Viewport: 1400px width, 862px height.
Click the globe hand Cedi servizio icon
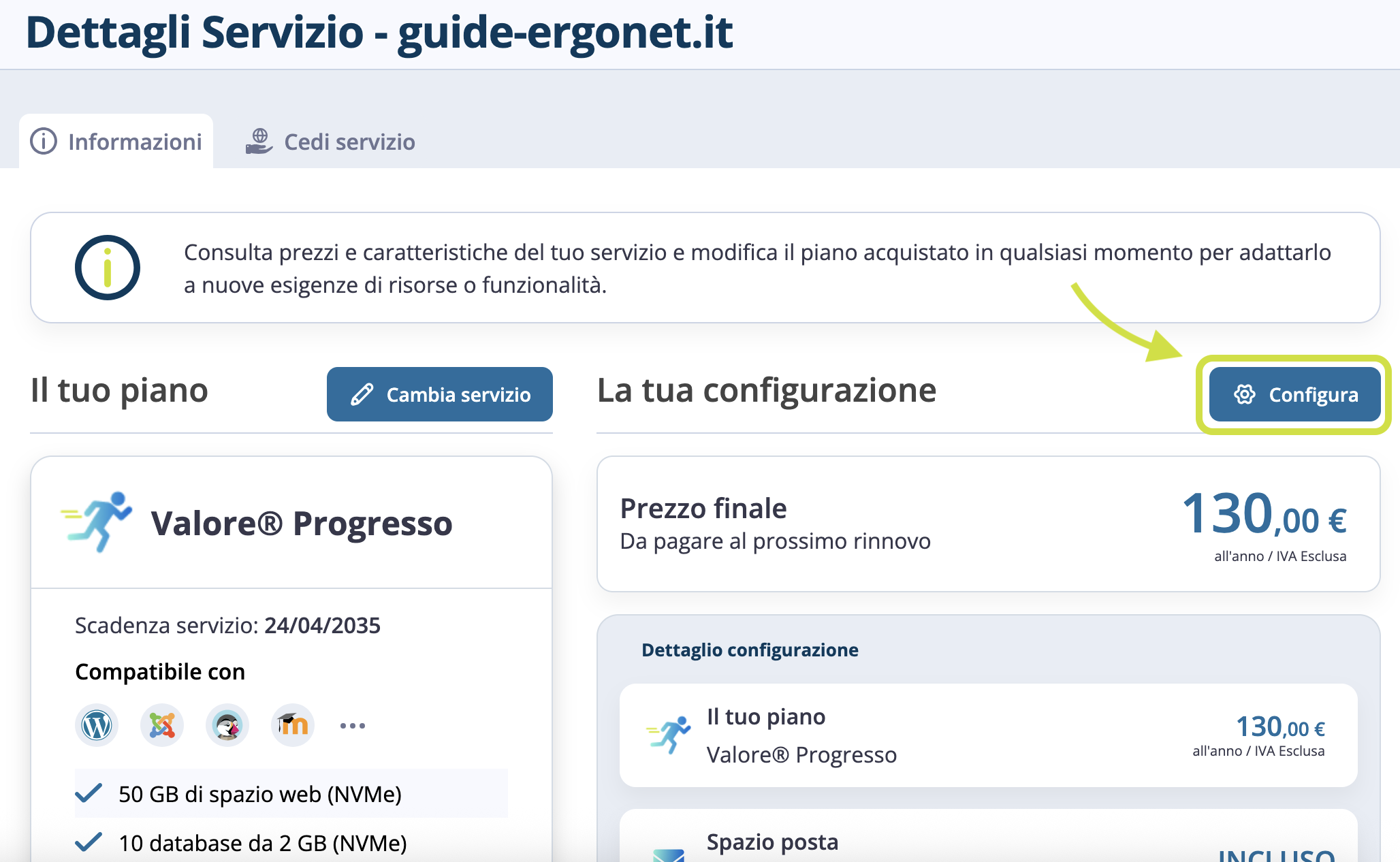(259, 142)
